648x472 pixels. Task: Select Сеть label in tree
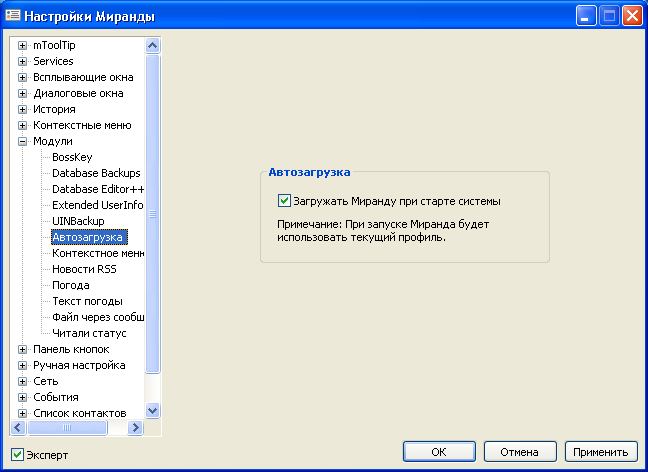[45, 382]
